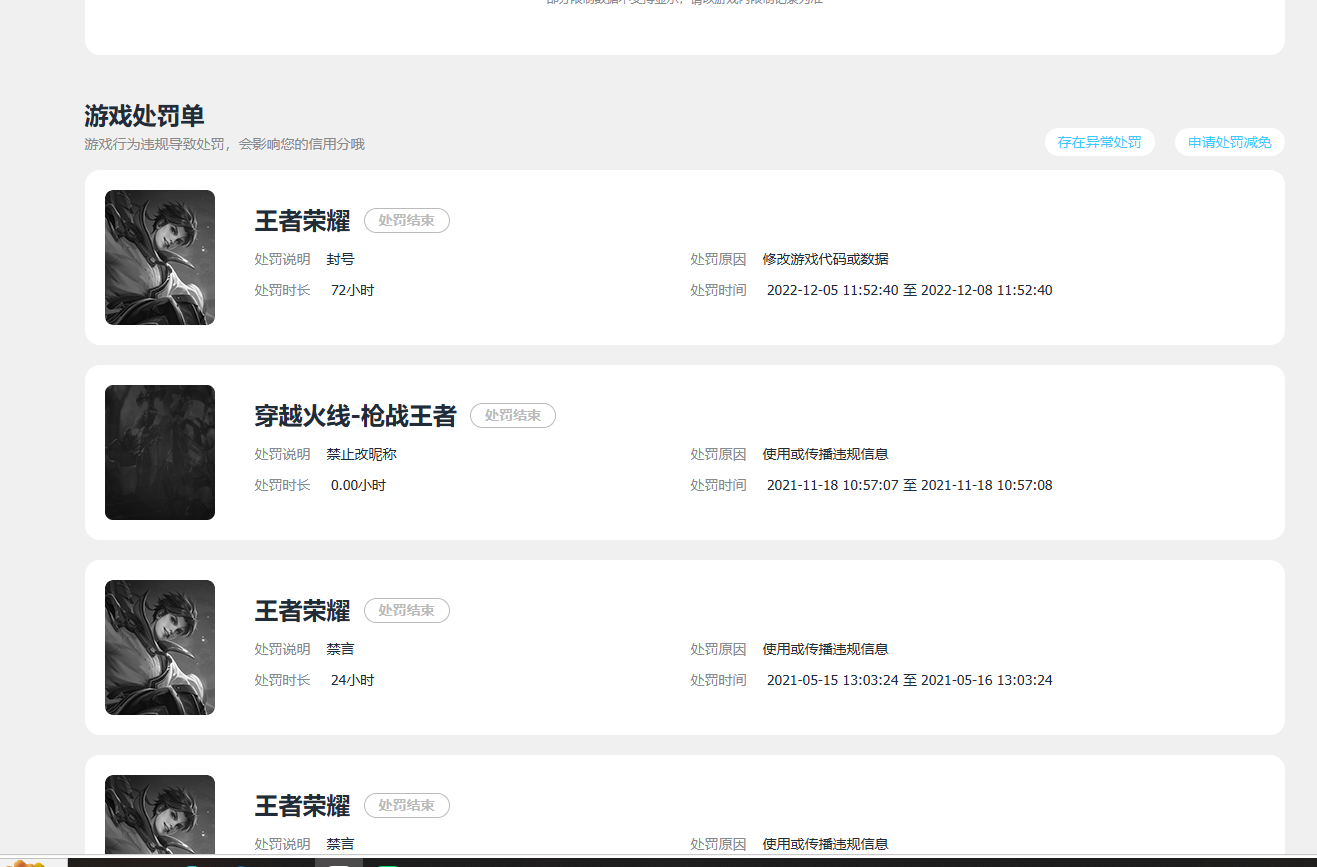Click the 存在异常处罚 button
The height and width of the screenshot is (867, 1317).
click(1099, 142)
